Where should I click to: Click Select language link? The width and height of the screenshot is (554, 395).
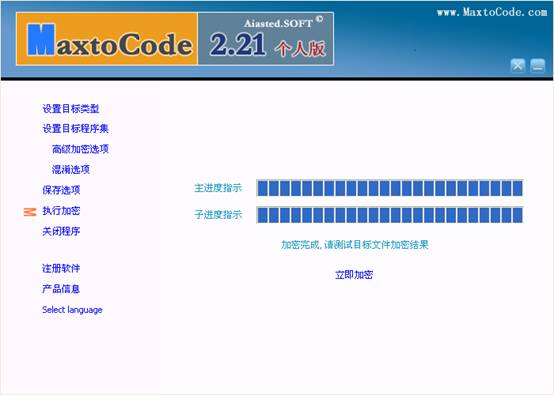click(x=72, y=310)
